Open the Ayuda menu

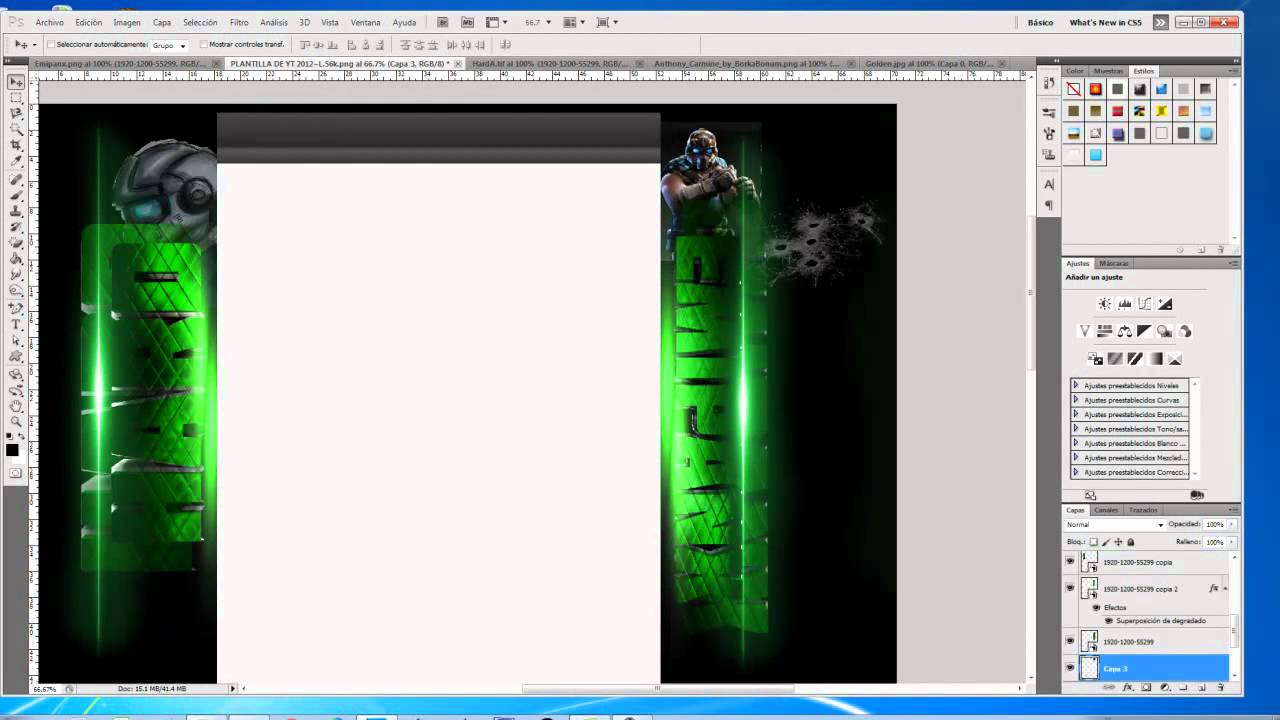(x=404, y=22)
